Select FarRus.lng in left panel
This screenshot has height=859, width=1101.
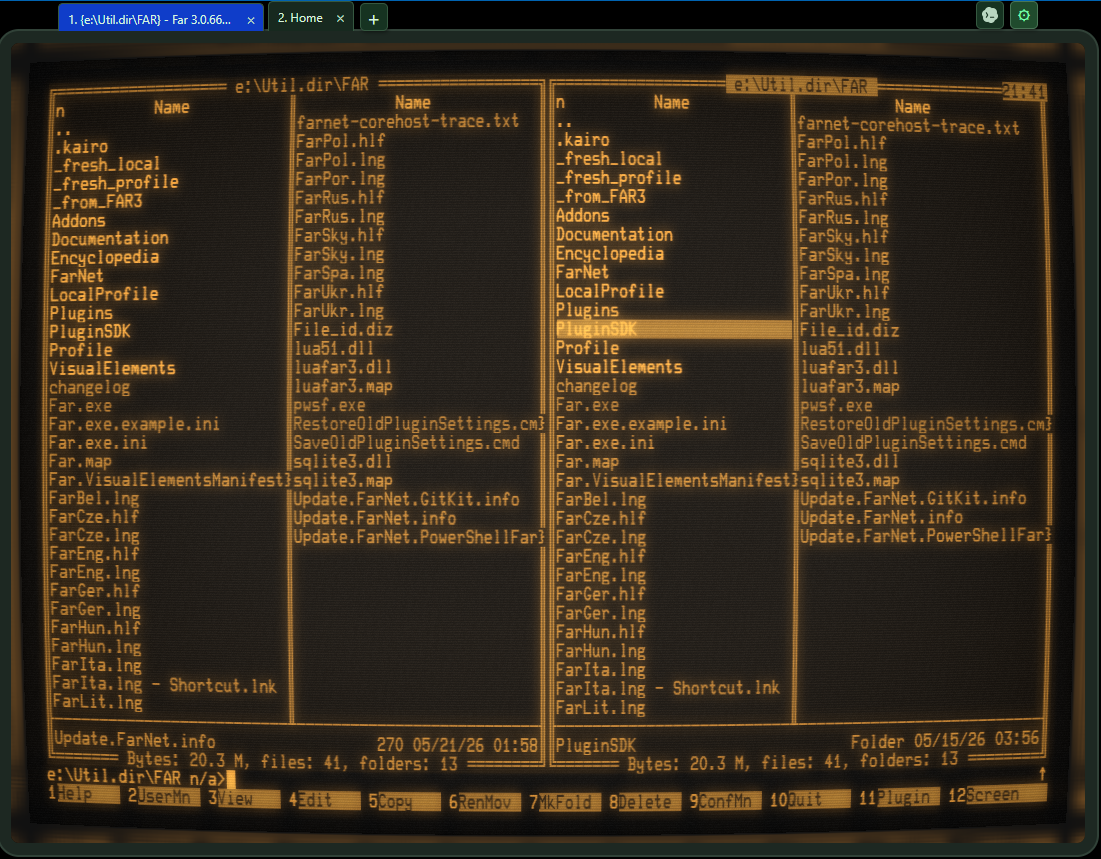[x=339, y=216]
